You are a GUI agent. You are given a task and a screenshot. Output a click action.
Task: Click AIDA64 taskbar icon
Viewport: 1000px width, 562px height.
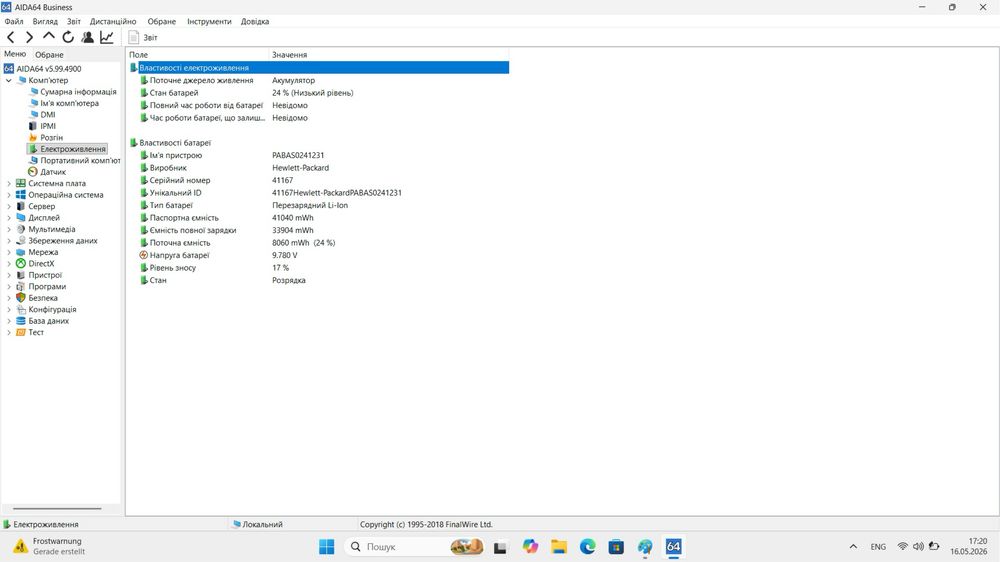(x=673, y=547)
